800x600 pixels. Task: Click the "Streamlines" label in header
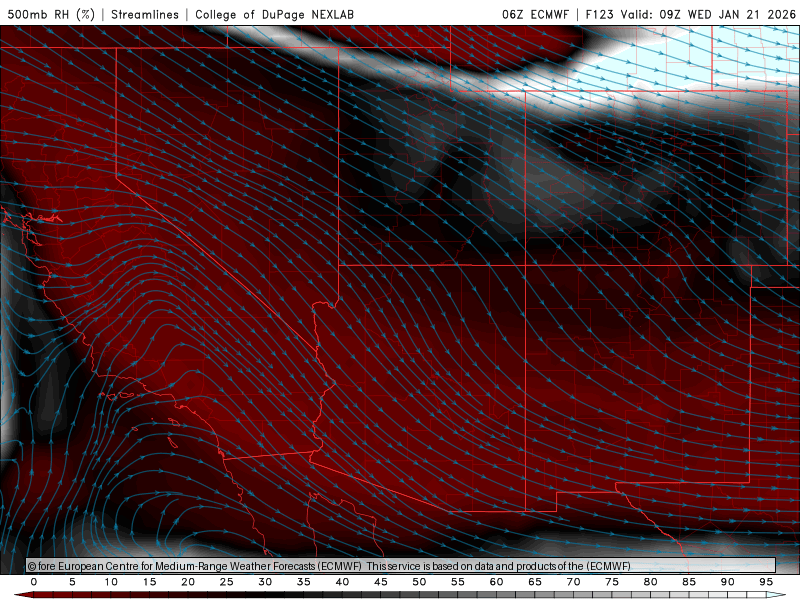(x=145, y=14)
